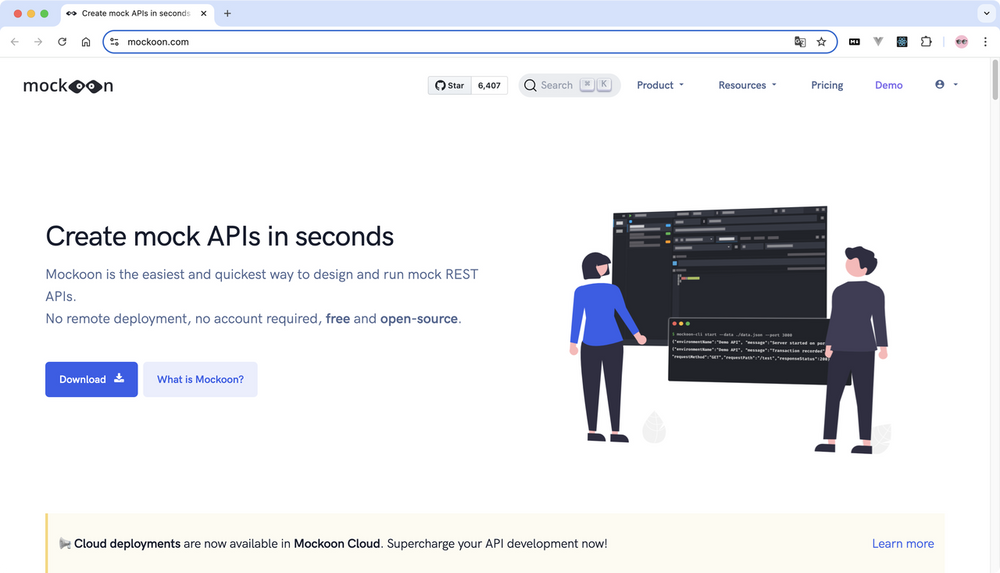Click the Mockoon logo in the header
1000x573 pixels.
tap(68, 86)
